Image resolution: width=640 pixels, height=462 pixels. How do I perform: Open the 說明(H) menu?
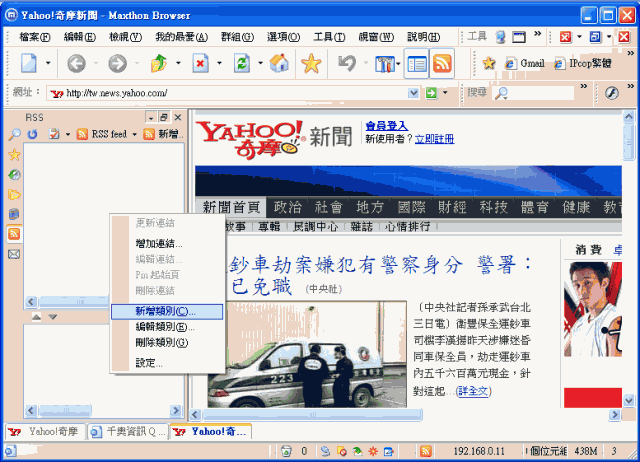[x=424, y=37]
